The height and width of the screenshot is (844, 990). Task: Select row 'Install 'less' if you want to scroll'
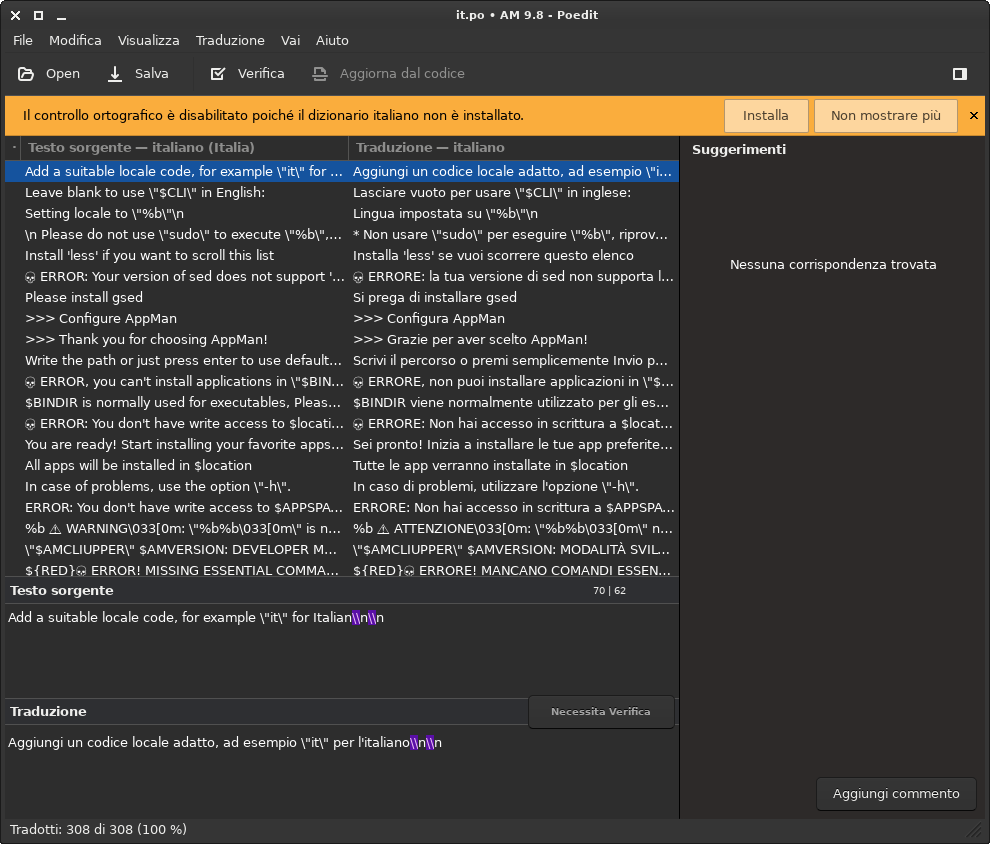(342, 255)
